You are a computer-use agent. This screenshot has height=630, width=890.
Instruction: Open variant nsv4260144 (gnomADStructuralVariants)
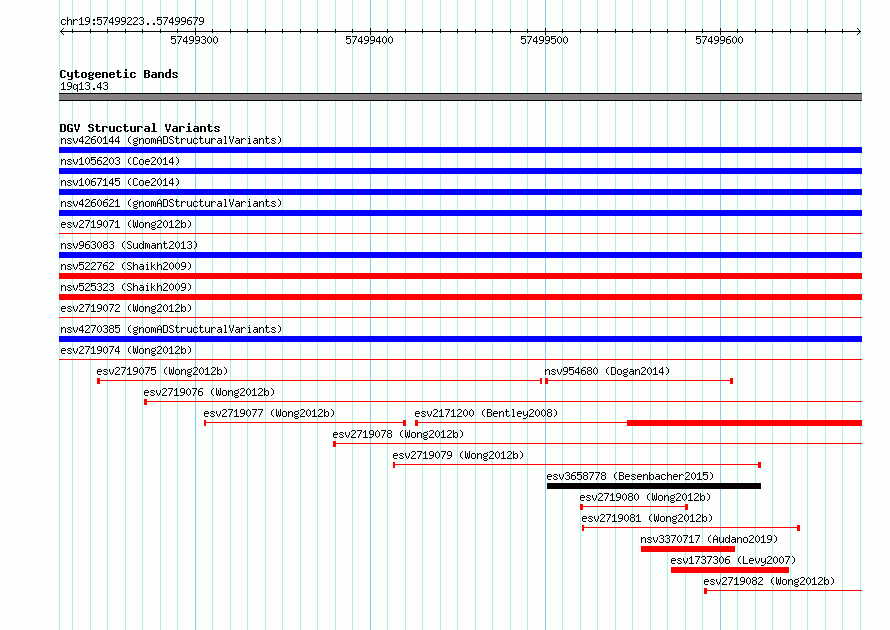click(x=171, y=140)
